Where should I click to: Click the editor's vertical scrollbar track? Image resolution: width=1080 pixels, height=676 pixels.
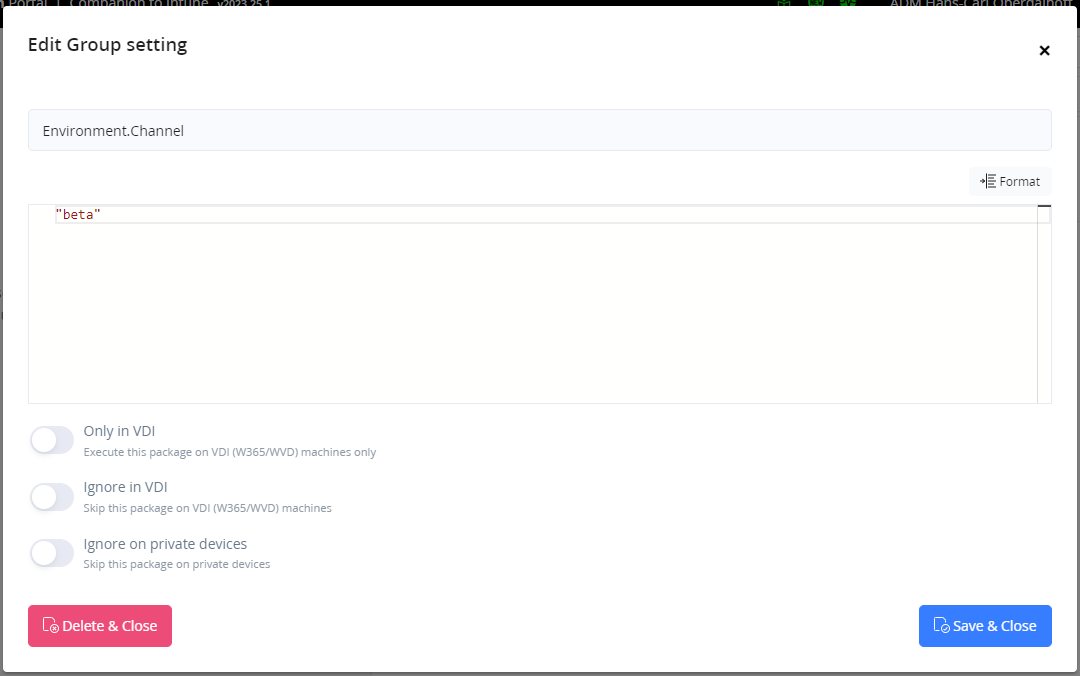pos(1044,310)
